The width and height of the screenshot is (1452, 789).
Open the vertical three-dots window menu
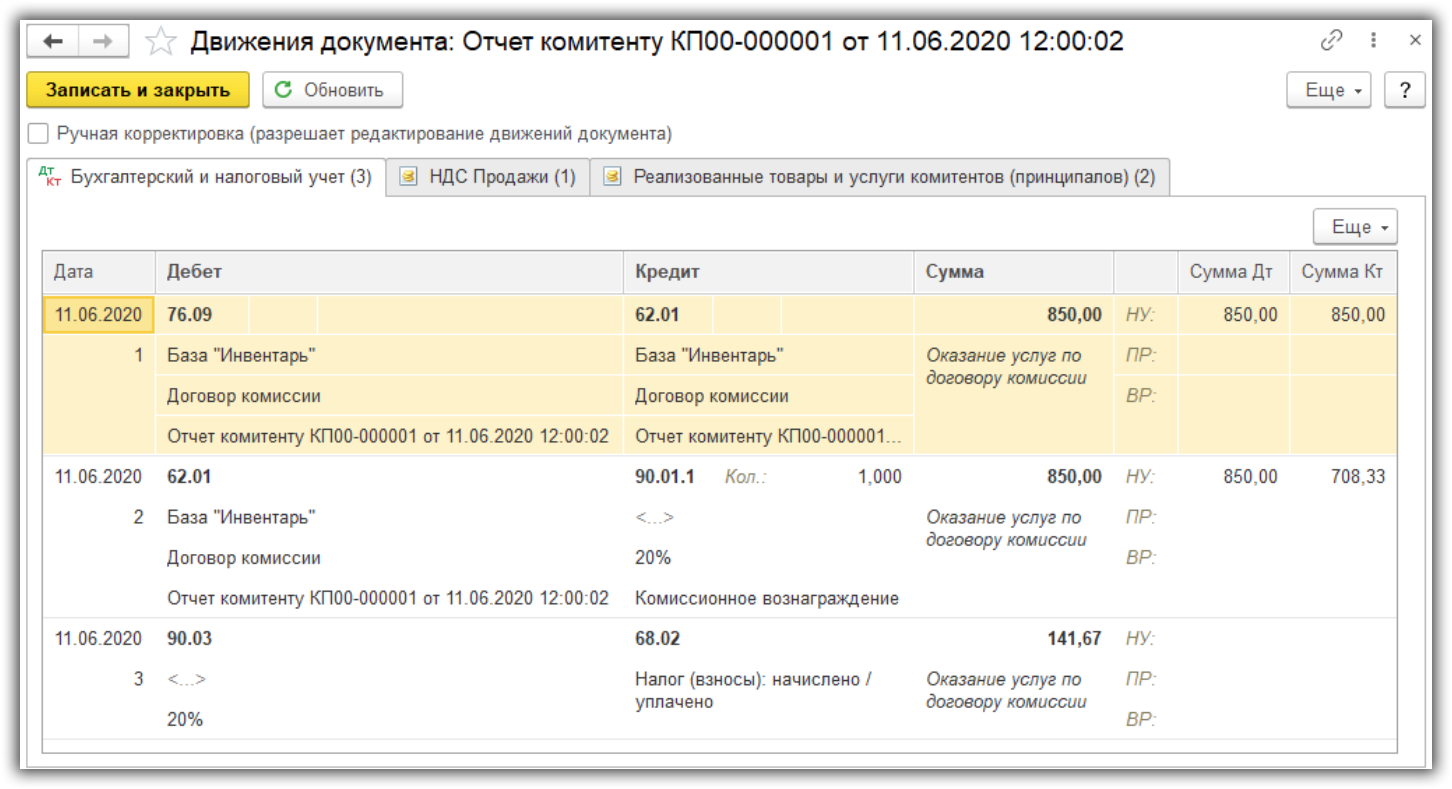(1373, 41)
